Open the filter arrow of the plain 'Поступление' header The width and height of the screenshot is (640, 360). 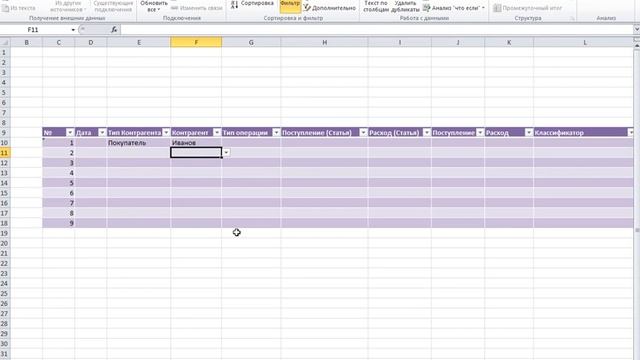[x=480, y=133]
